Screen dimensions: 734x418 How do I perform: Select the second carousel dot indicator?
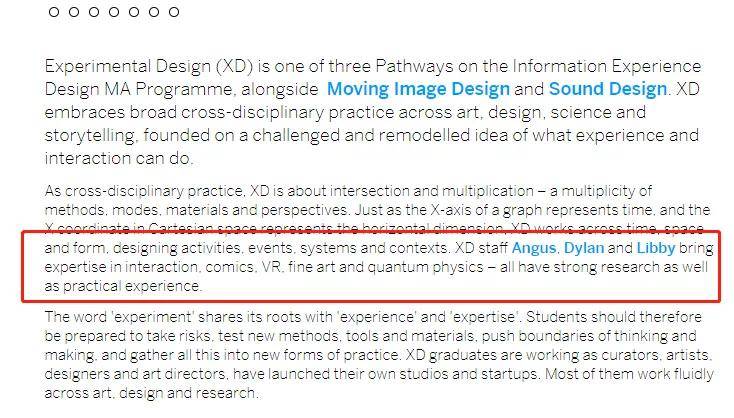click(74, 12)
